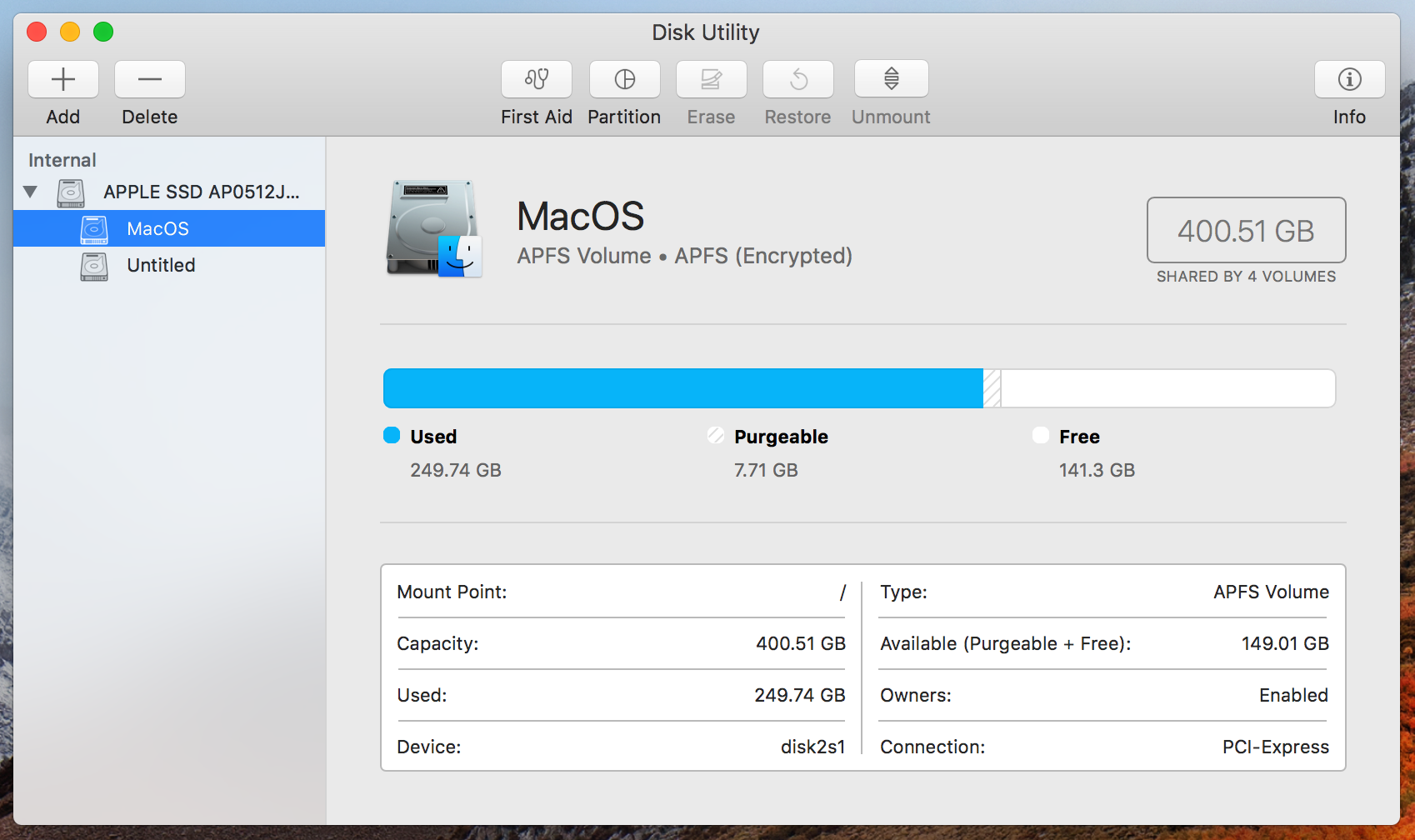Click the striped Purgeable segment of bar
The height and width of the screenshot is (840, 1415).
click(992, 388)
